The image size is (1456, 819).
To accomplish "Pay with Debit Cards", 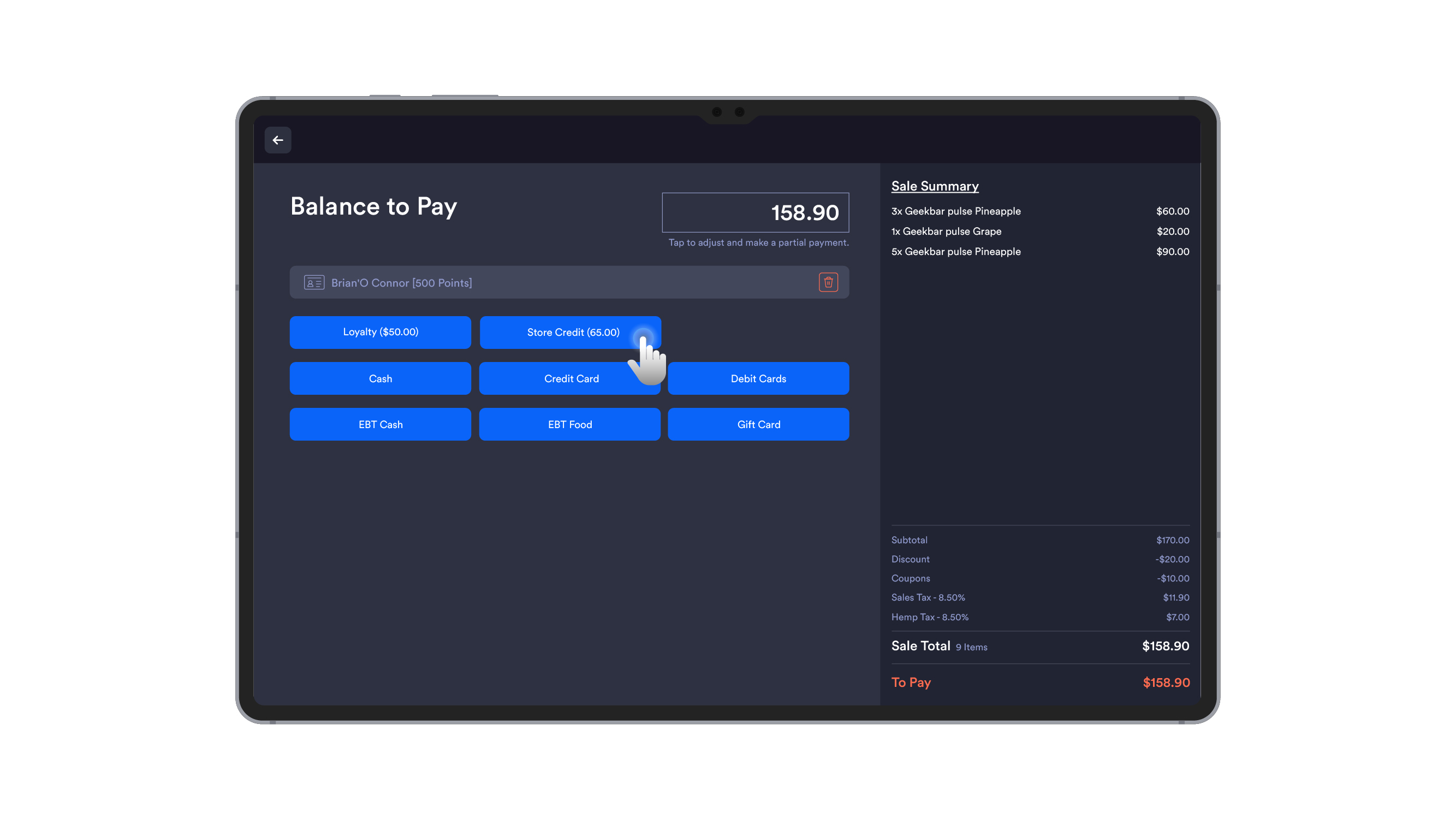I will 758,378.
